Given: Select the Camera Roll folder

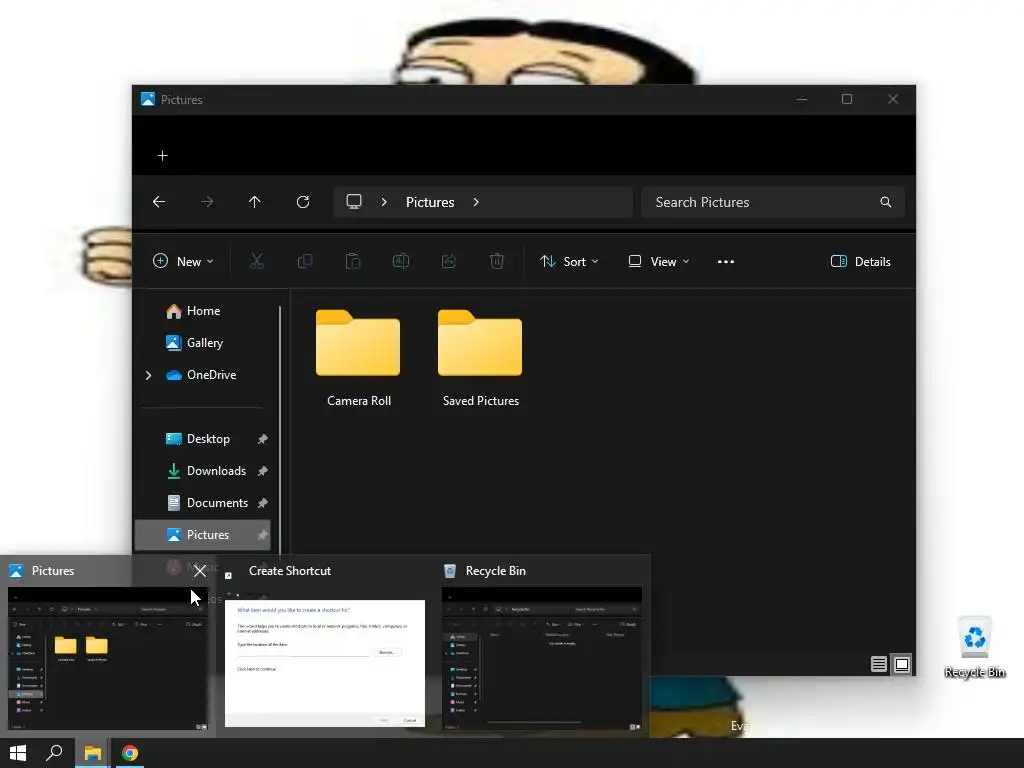Looking at the screenshot, I should point(358,358).
